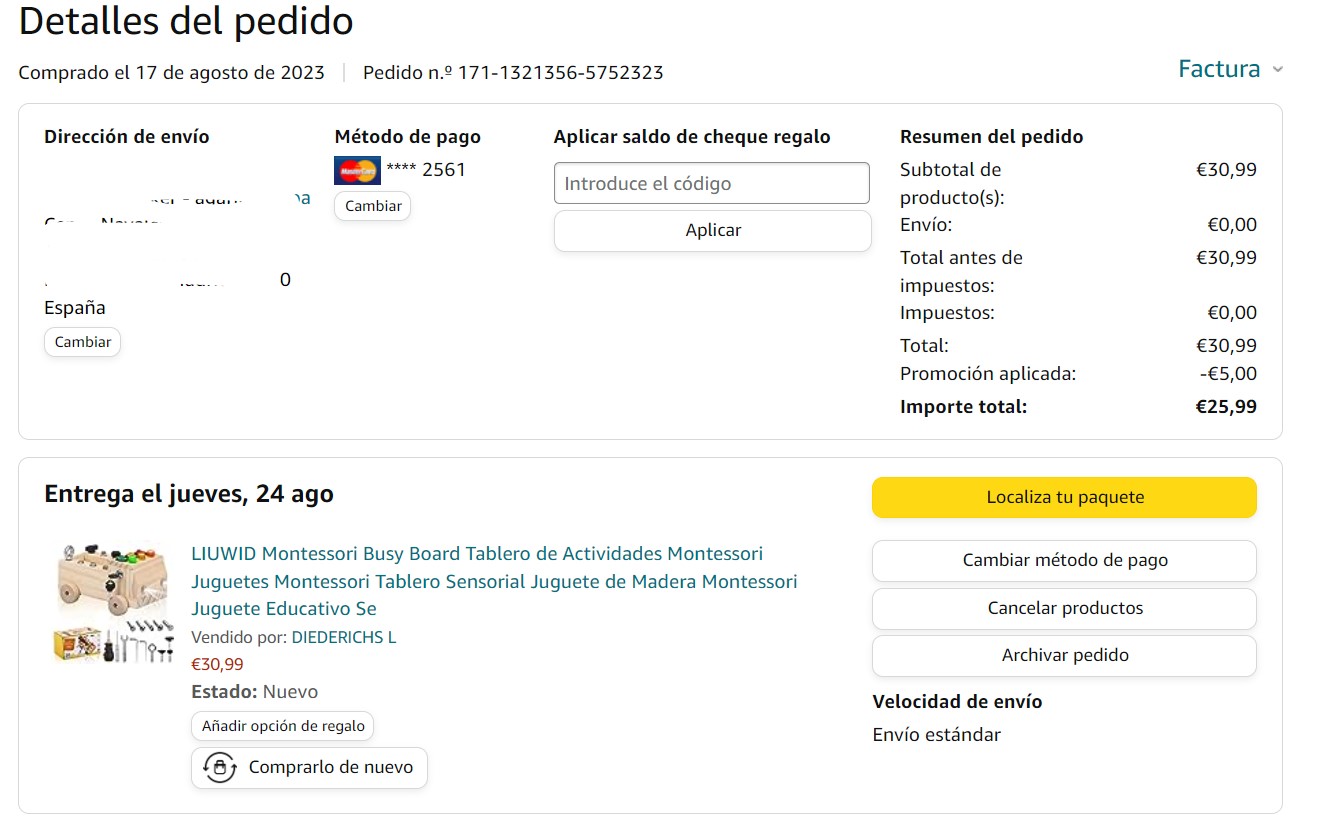Click Añadir opción de regalo button
The width and height of the screenshot is (1337, 820).
click(x=283, y=726)
